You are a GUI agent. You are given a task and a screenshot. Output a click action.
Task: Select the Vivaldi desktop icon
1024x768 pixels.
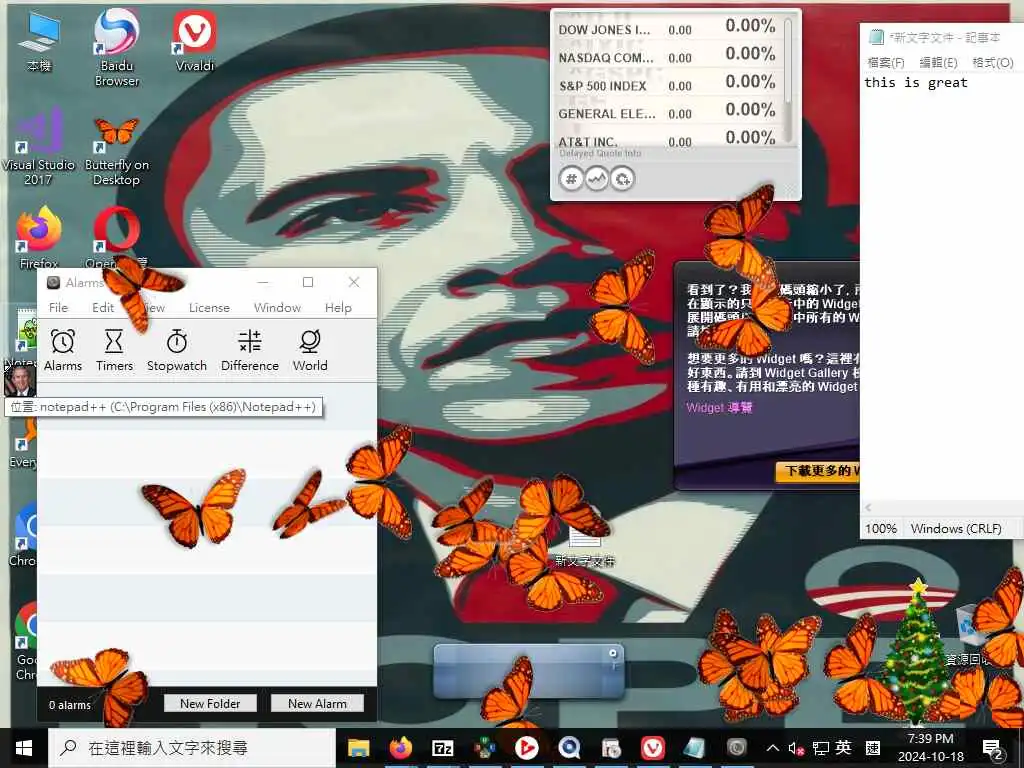(x=195, y=40)
